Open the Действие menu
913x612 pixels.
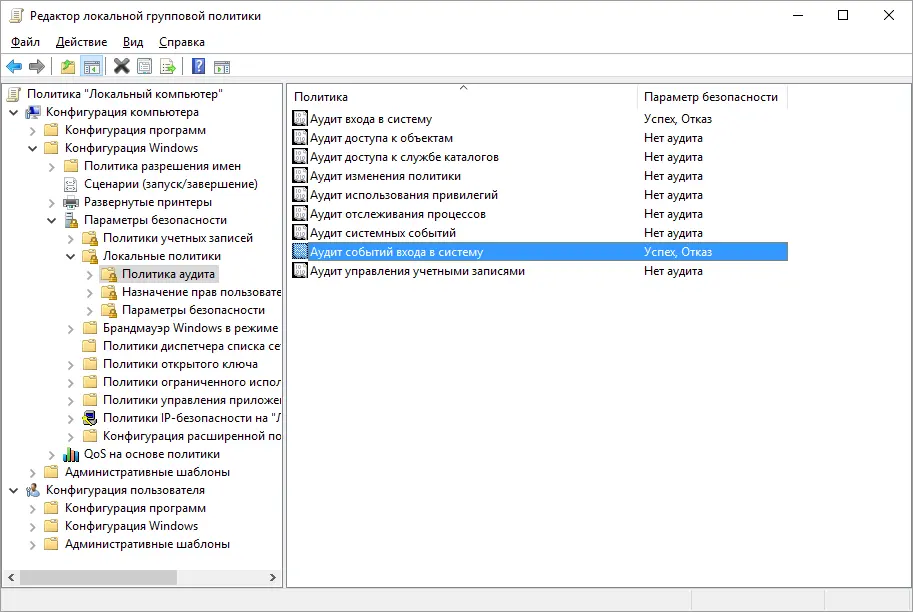tap(83, 42)
